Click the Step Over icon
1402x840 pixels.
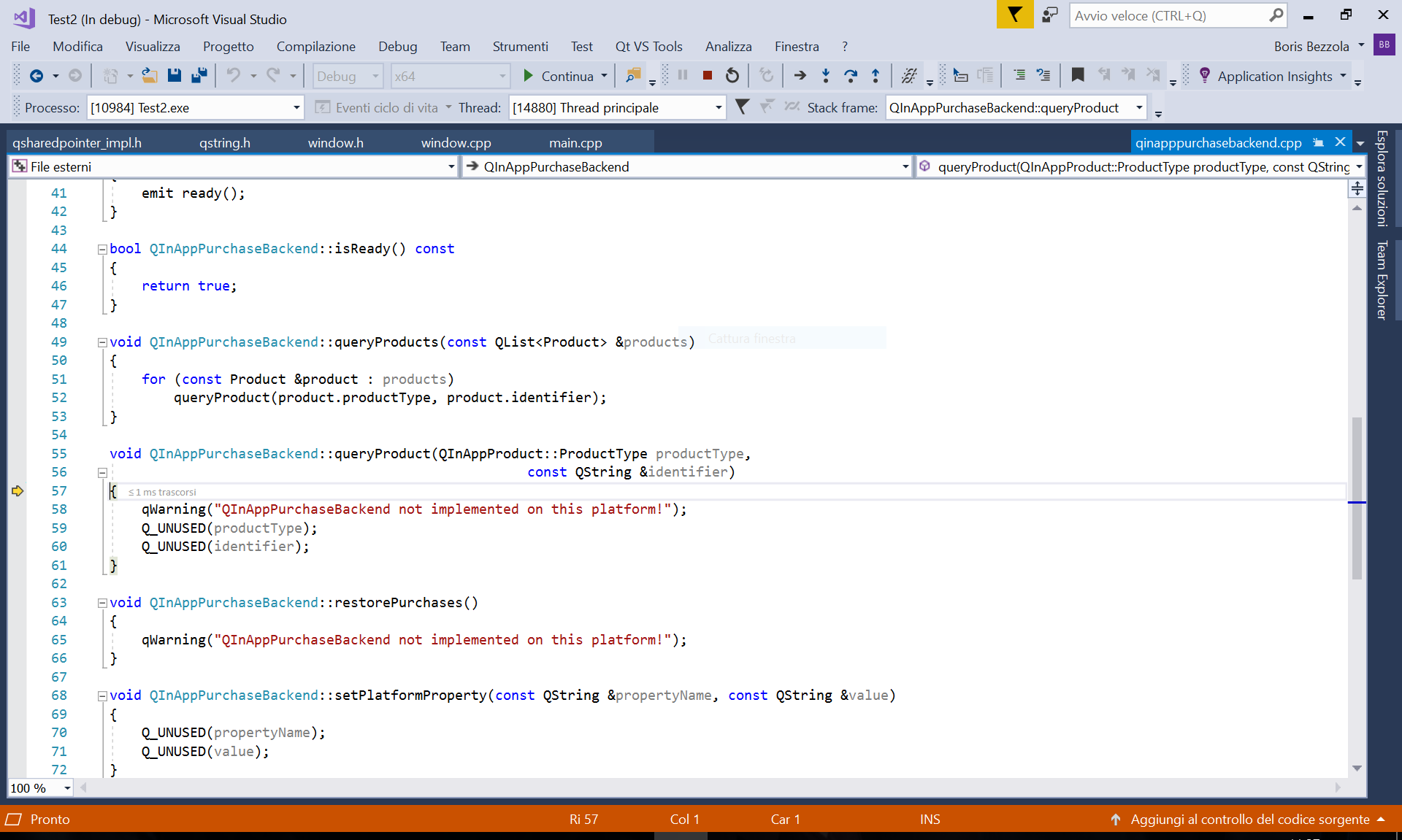tap(851, 76)
